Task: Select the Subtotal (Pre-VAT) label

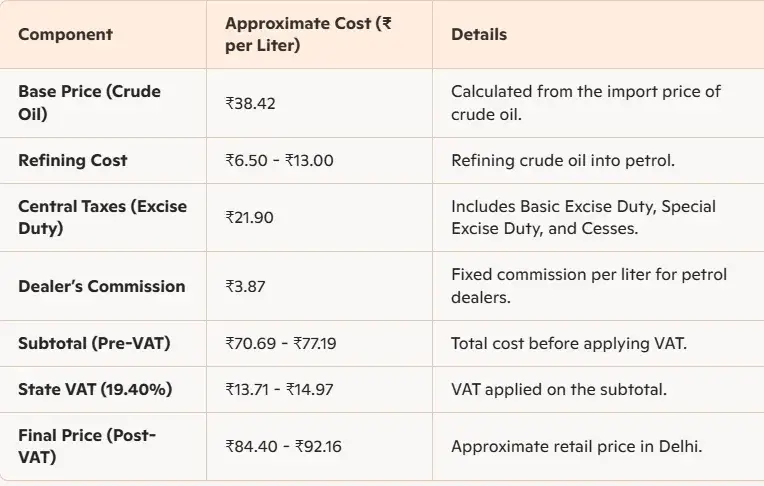Action: [94, 343]
